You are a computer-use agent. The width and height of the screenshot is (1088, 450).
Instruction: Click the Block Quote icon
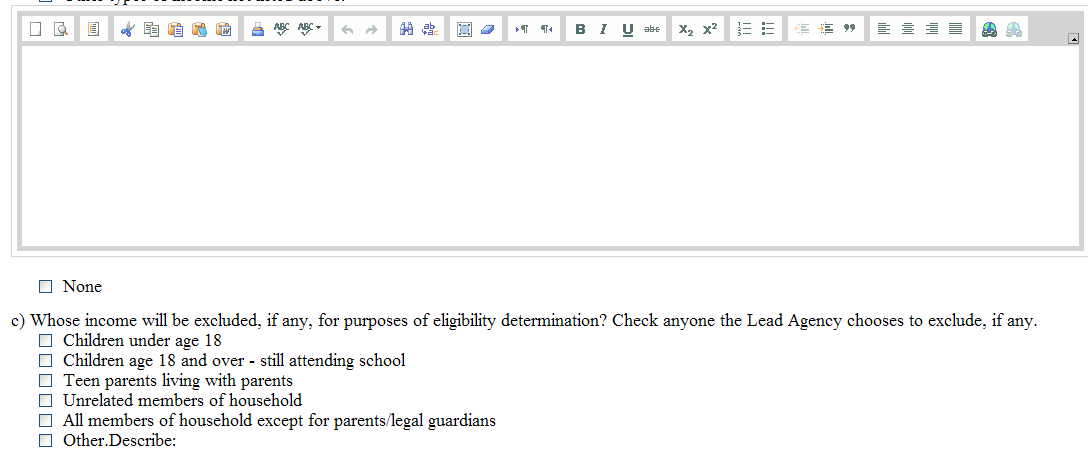tap(849, 29)
